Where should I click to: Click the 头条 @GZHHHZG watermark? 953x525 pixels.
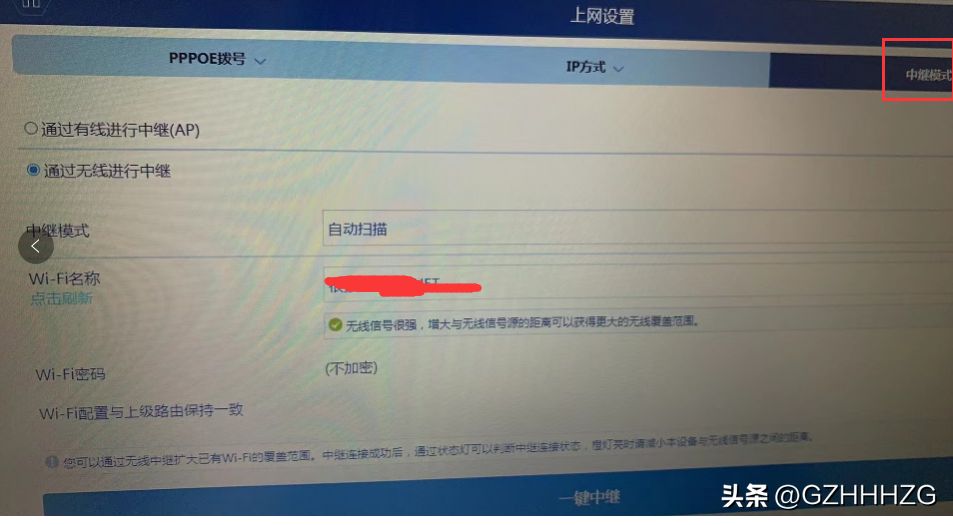pos(828,495)
